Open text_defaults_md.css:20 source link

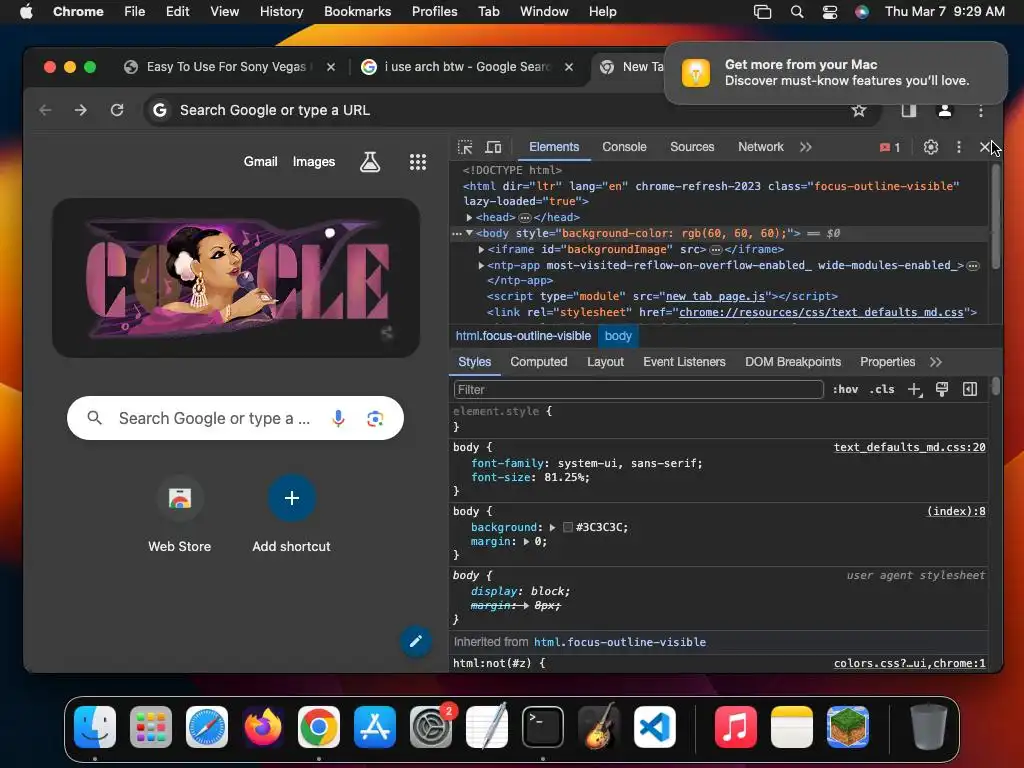(909, 447)
